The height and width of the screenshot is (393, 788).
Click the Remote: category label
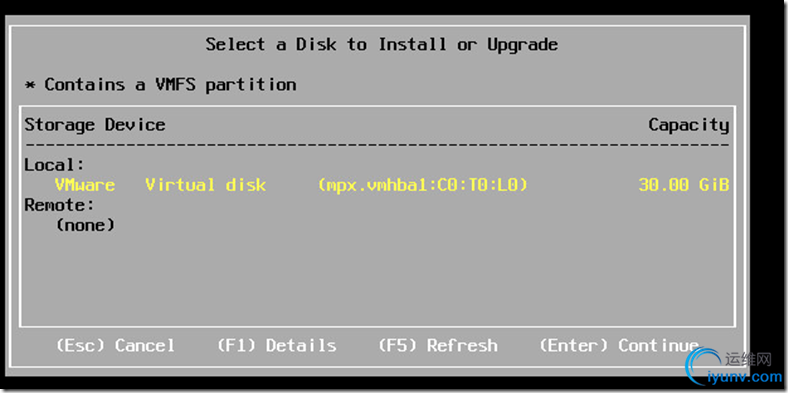coord(60,205)
